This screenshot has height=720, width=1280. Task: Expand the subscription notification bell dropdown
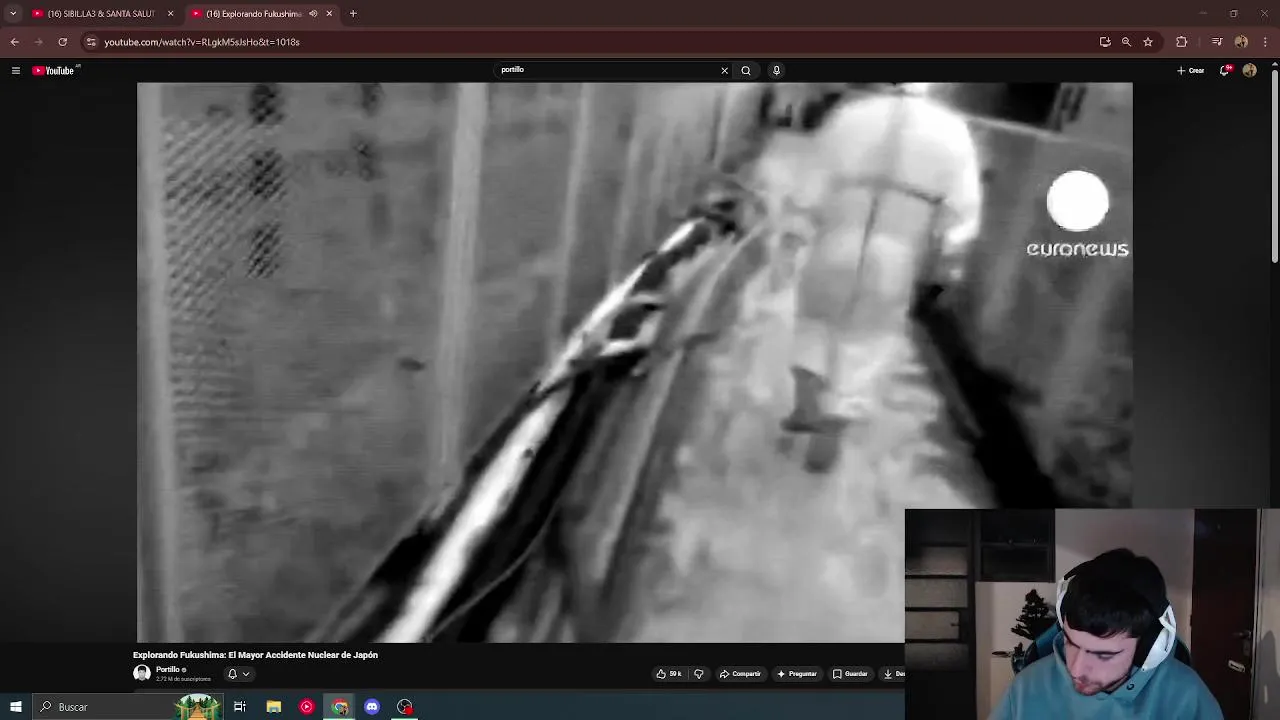coord(238,674)
